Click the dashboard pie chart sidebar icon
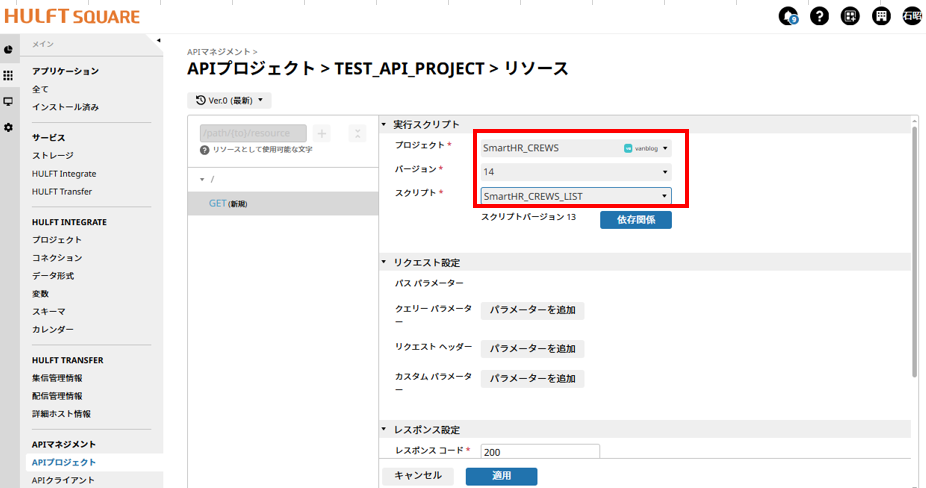This screenshot has width=926, height=488. (x=8, y=50)
